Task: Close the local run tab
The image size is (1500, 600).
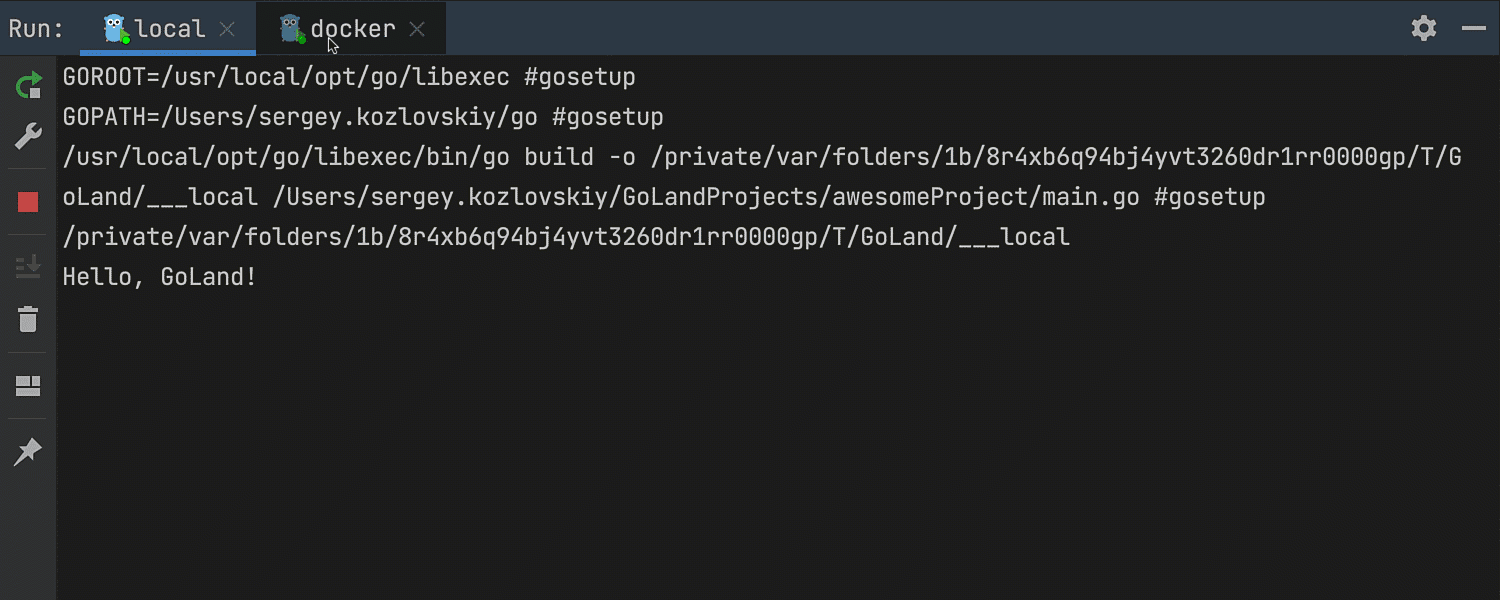Action: [x=227, y=29]
